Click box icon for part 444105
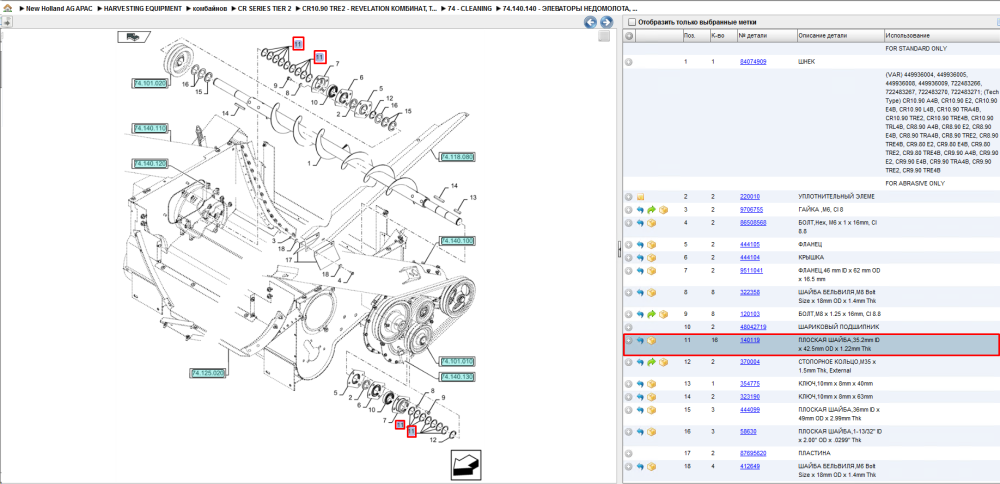 click(x=652, y=244)
